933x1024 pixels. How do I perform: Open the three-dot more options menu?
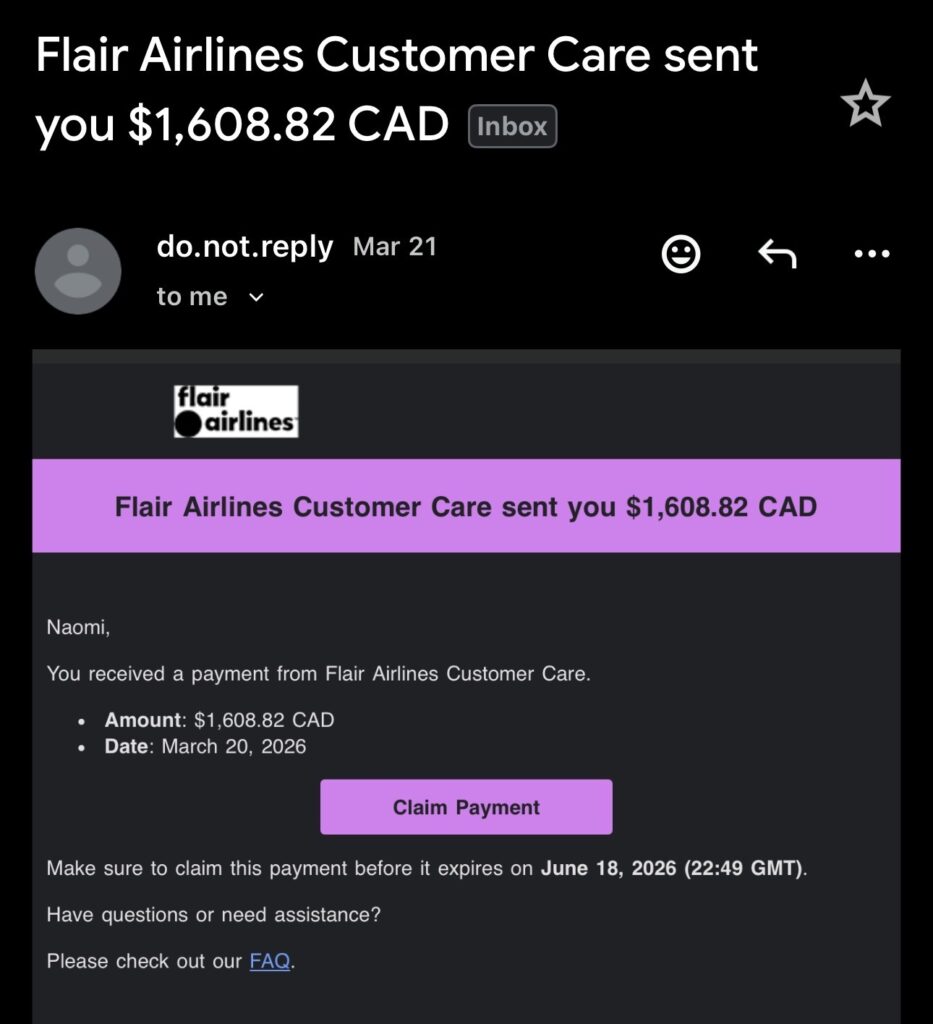pyautogui.click(x=871, y=253)
